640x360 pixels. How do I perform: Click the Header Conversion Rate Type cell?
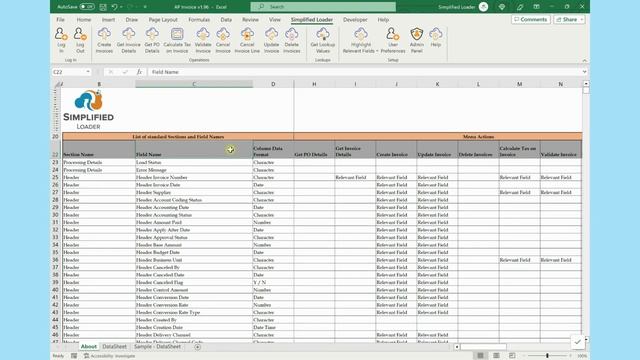(194, 312)
